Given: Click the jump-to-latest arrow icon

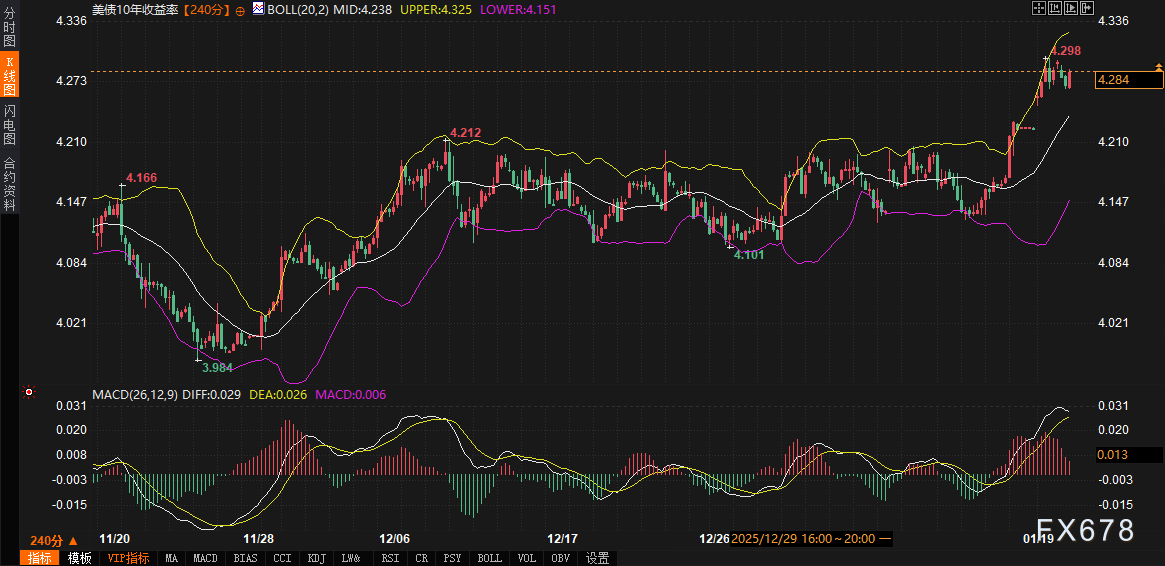Looking at the screenshot, I should (1087, 8).
